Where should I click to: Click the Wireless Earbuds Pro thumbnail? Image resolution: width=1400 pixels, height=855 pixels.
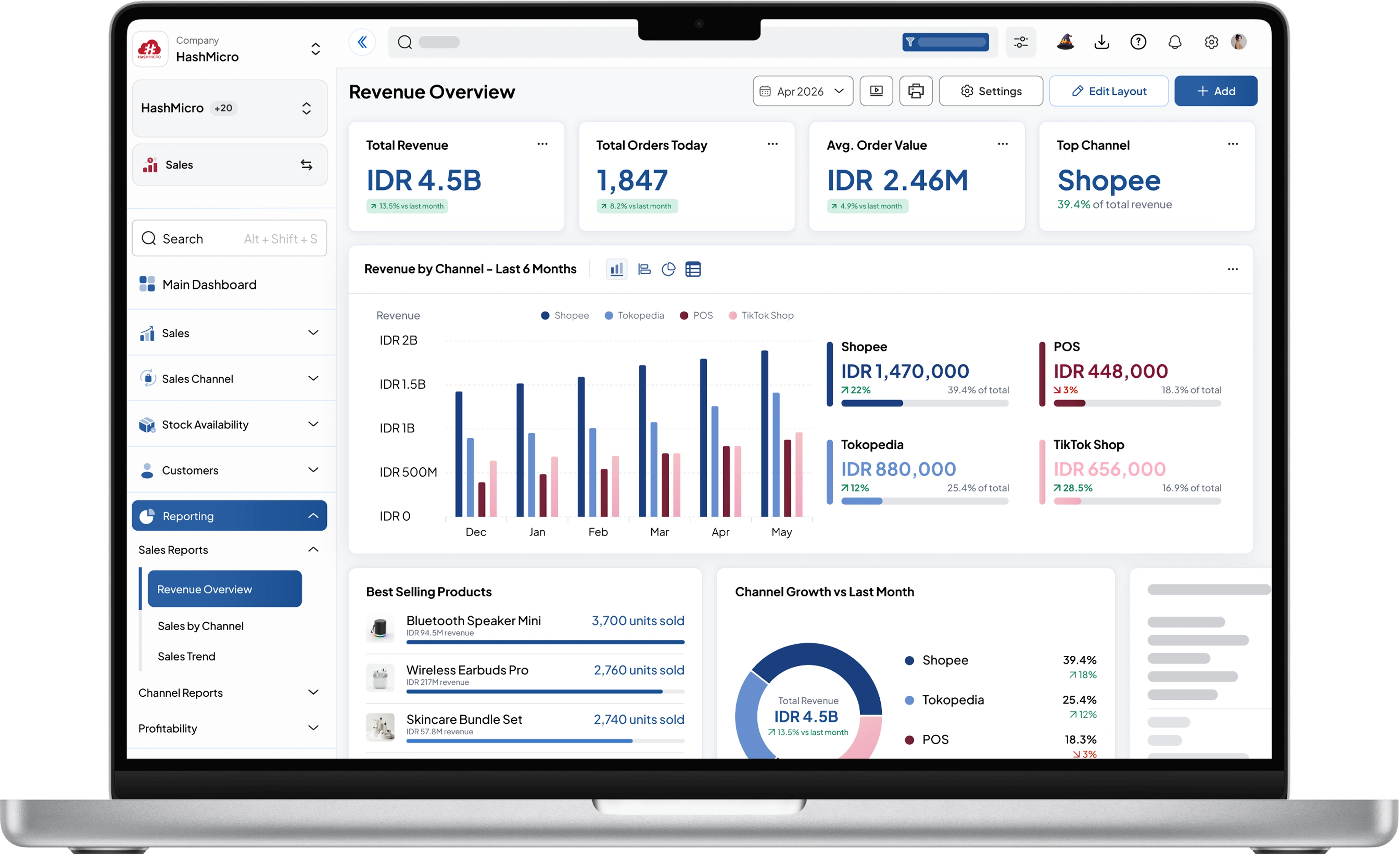[x=380, y=677]
